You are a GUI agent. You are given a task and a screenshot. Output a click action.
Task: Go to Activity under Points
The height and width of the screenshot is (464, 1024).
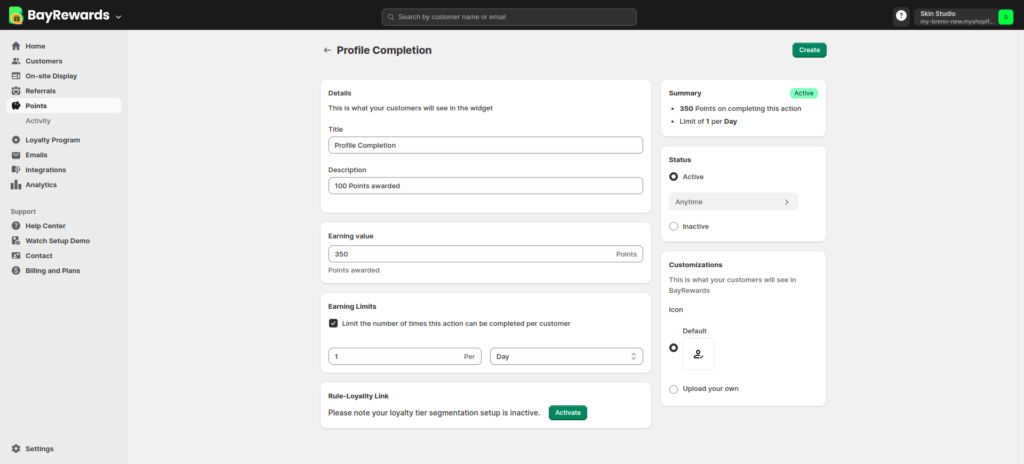tap(38, 121)
